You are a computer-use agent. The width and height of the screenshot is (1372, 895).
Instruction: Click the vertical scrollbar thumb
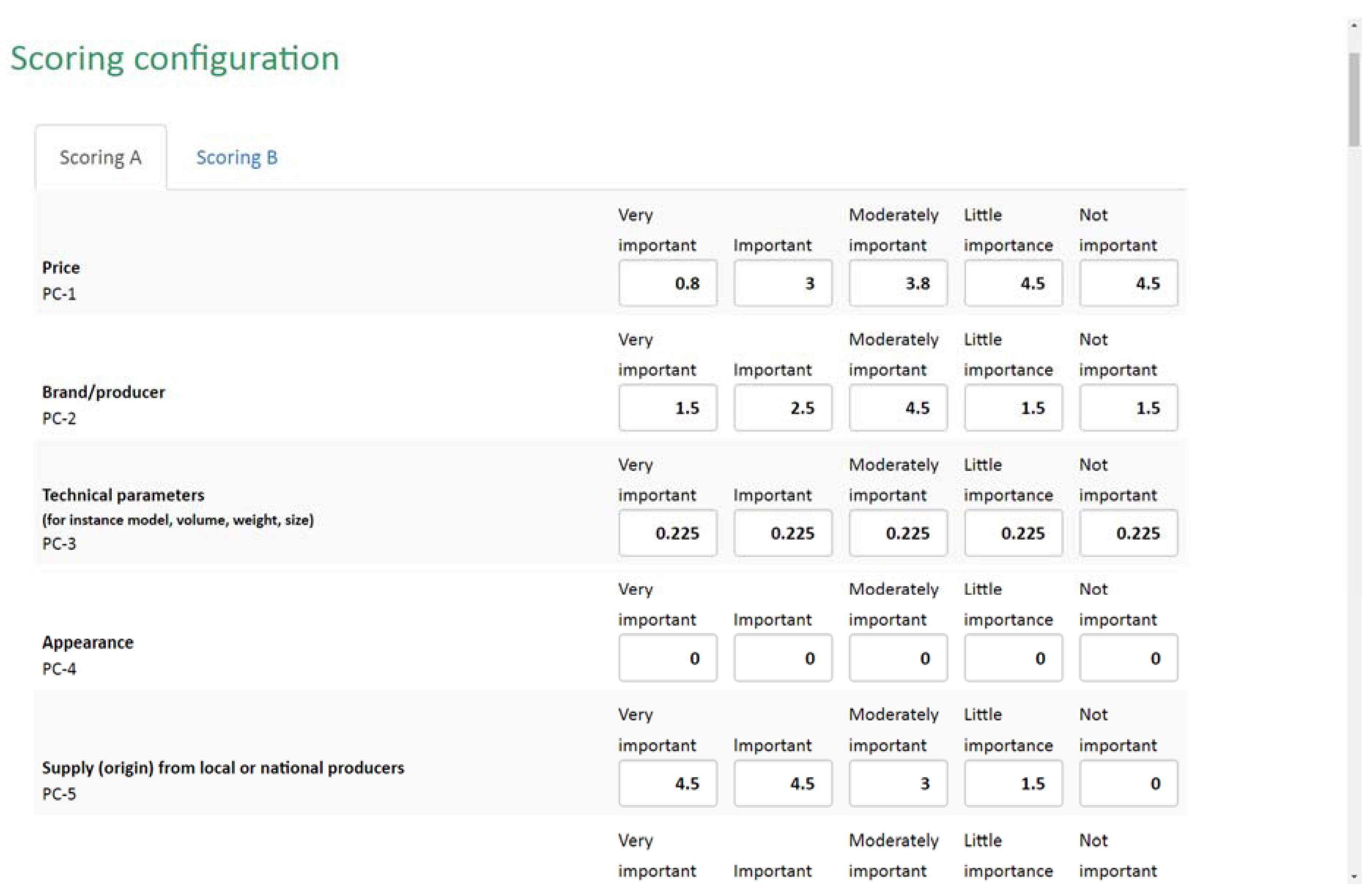(1354, 99)
